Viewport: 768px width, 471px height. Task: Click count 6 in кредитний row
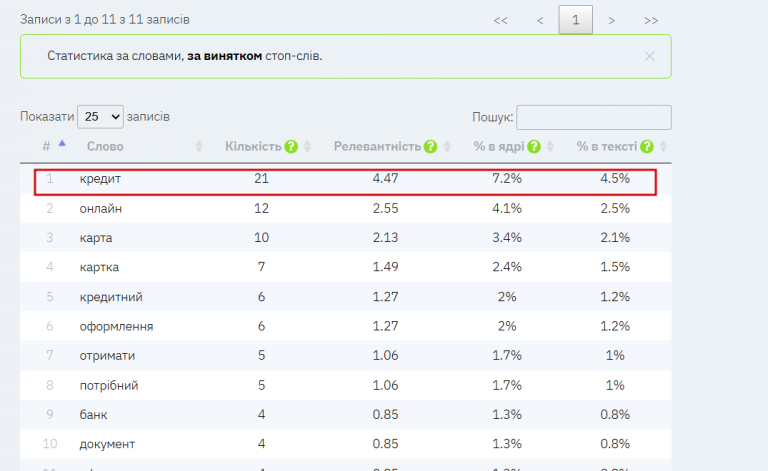[x=262, y=297]
